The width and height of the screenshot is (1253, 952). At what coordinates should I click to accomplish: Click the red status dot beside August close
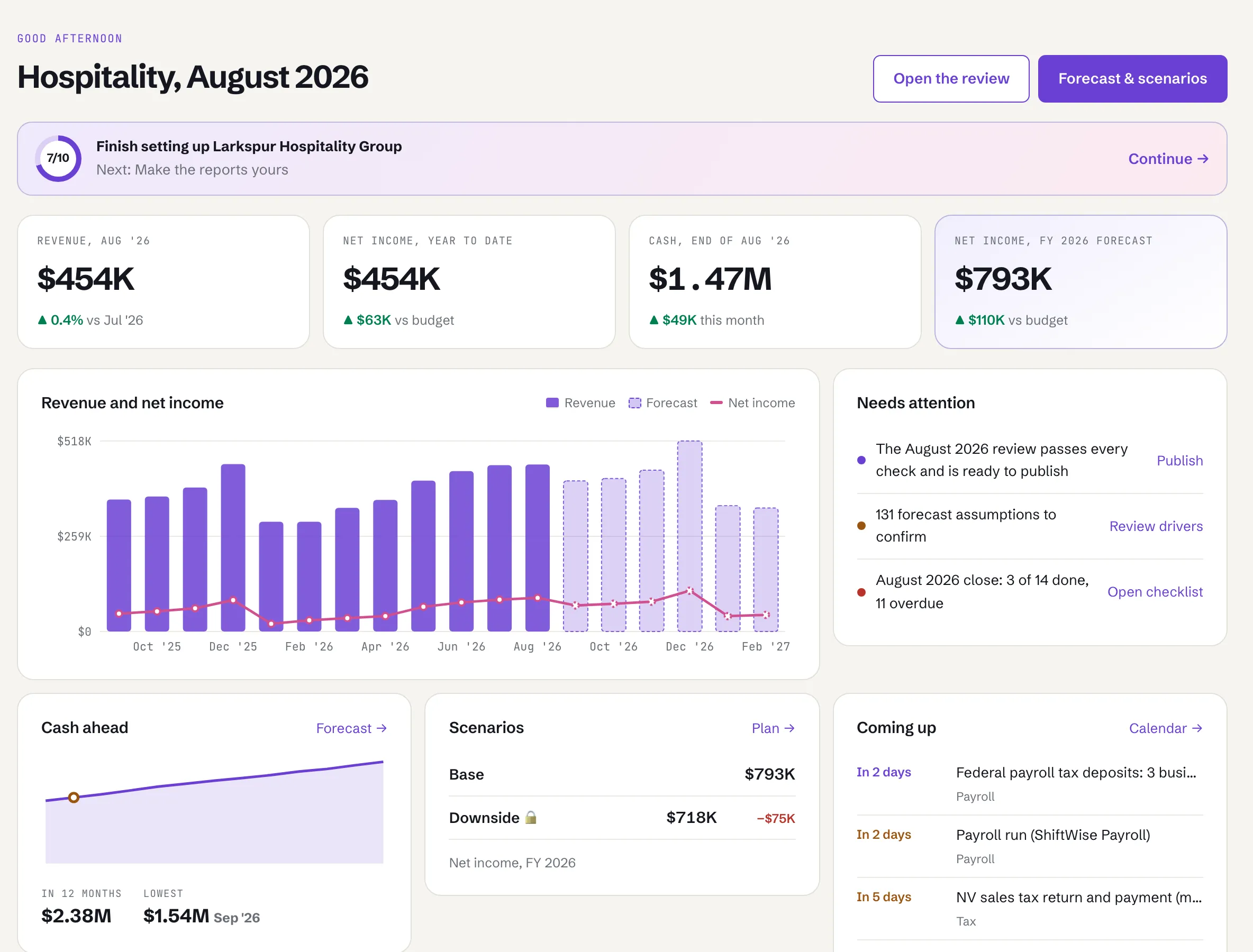click(x=861, y=592)
